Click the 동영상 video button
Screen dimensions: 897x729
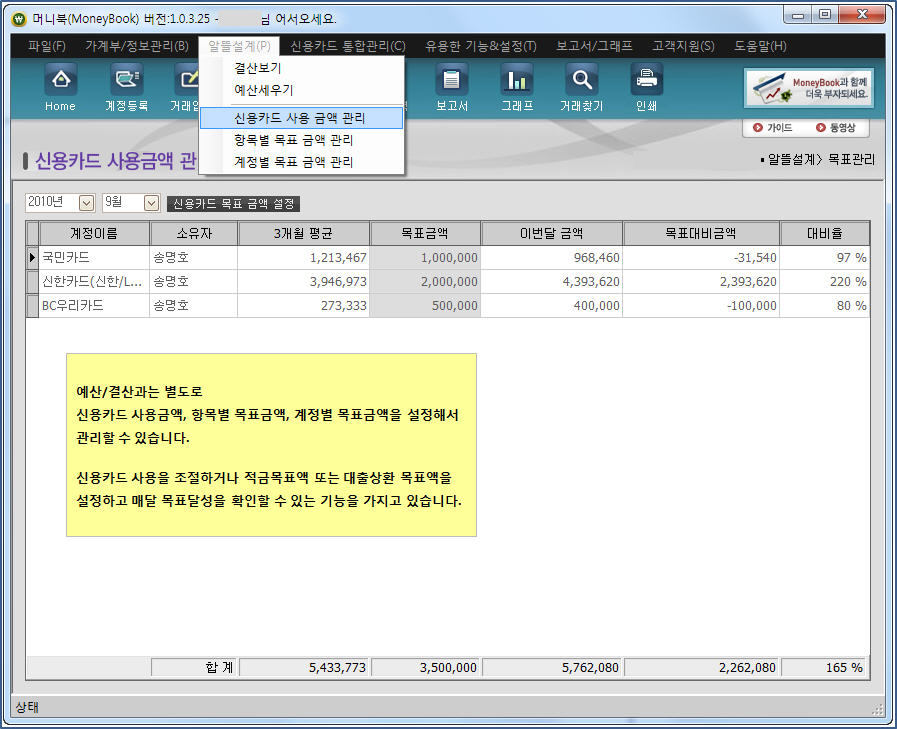836,128
